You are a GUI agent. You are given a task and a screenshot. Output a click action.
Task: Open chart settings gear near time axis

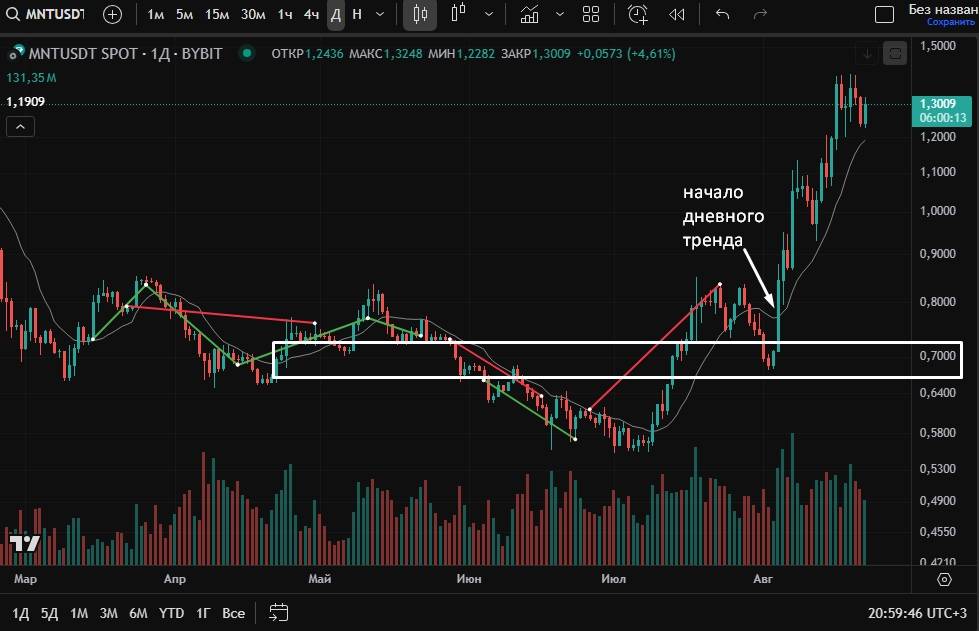[x=944, y=579]
